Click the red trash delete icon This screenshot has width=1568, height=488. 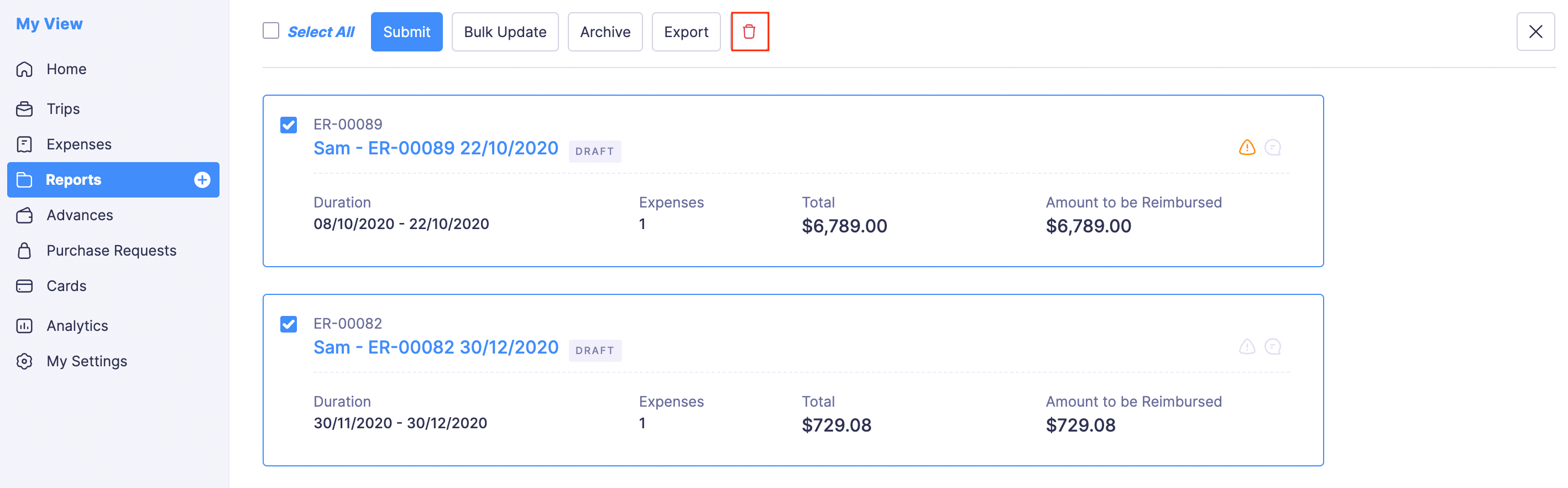tap(749, 32)
